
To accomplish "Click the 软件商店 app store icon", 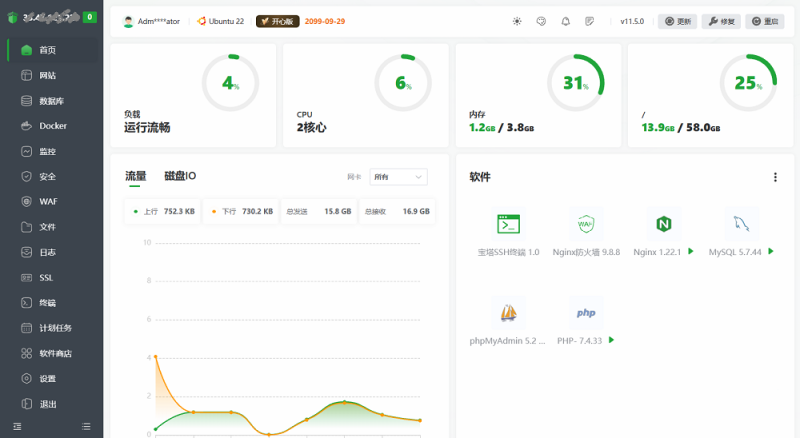I will click(x=27, y=353).
